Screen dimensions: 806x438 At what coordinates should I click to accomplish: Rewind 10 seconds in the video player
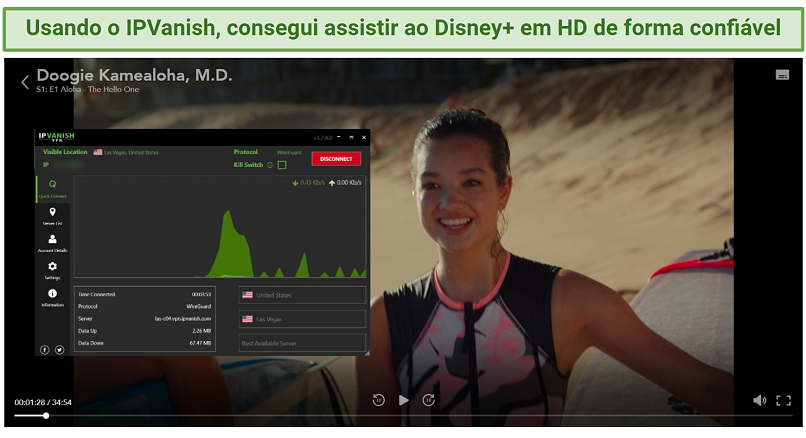pyautogui.click(x=378, y=400)
